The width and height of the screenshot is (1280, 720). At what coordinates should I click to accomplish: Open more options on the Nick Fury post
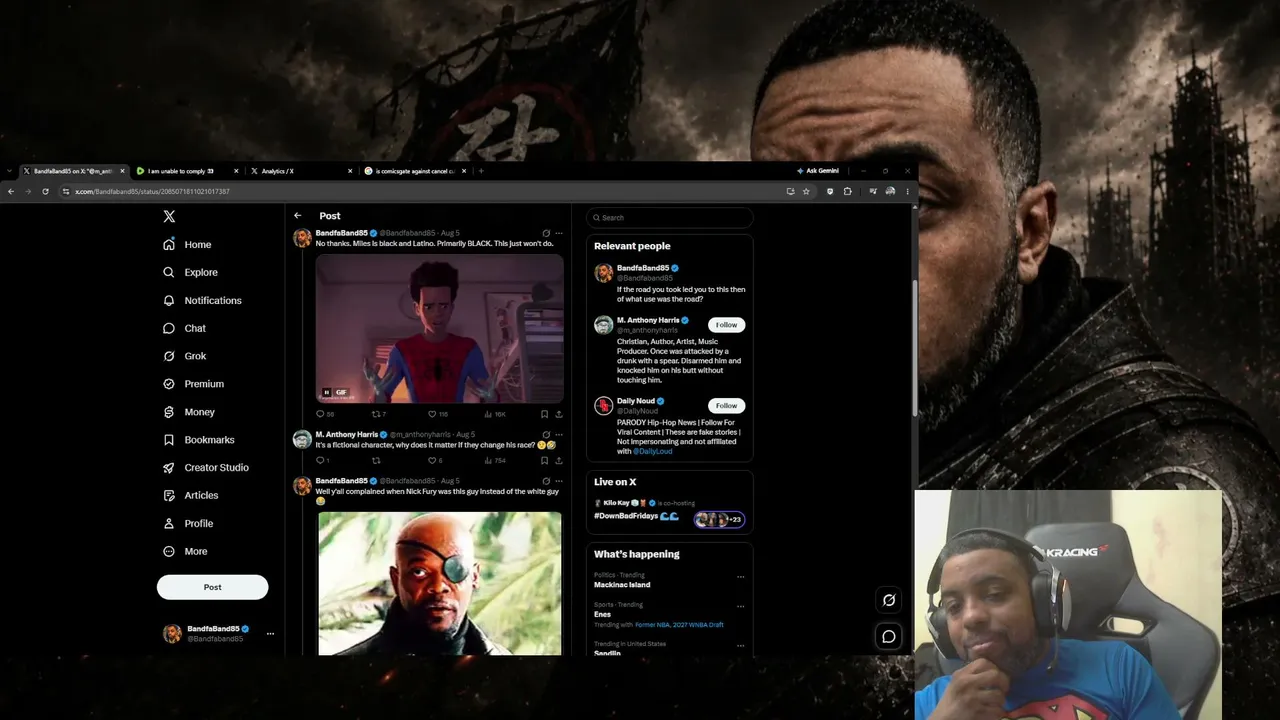click(558, 481)
